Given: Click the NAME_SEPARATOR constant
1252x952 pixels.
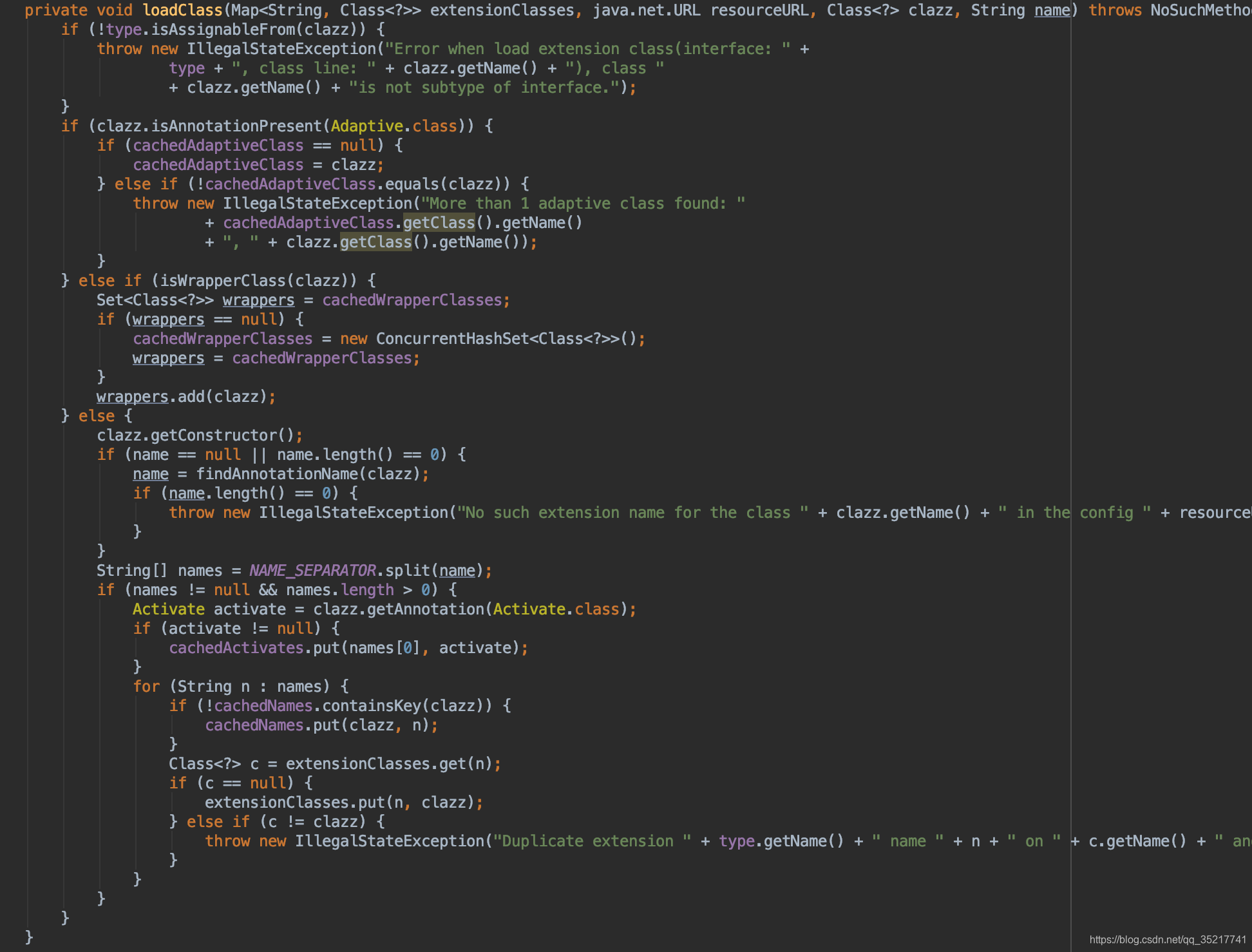Looking at the screenshot, I should [312, 571].
